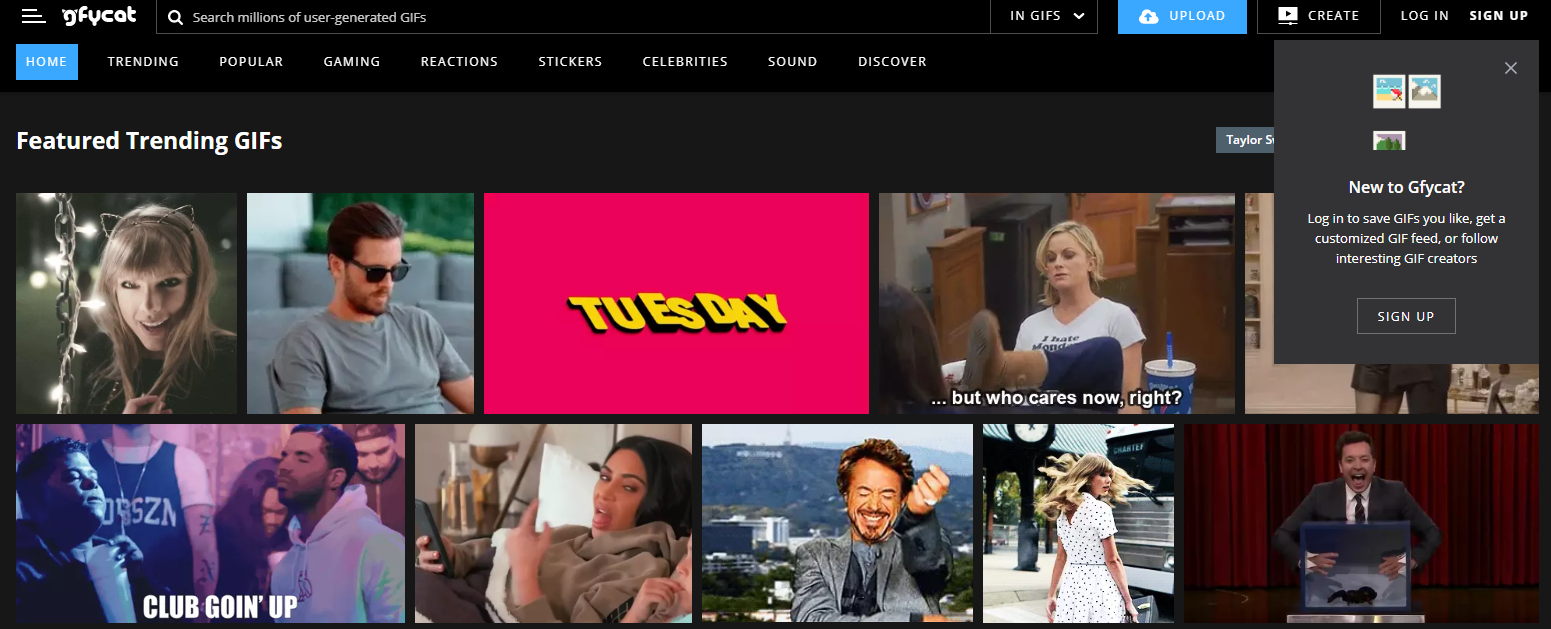Go to the Stickers tab
1551x629 pixels.
[x=570, y=62]
